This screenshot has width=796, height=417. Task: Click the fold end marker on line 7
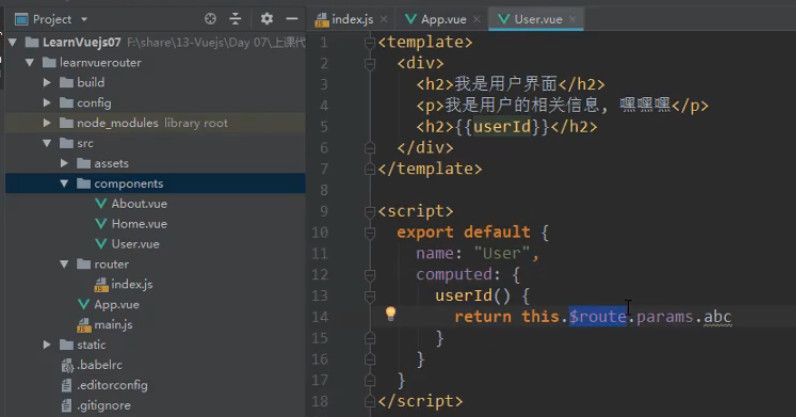coord(370,169)
